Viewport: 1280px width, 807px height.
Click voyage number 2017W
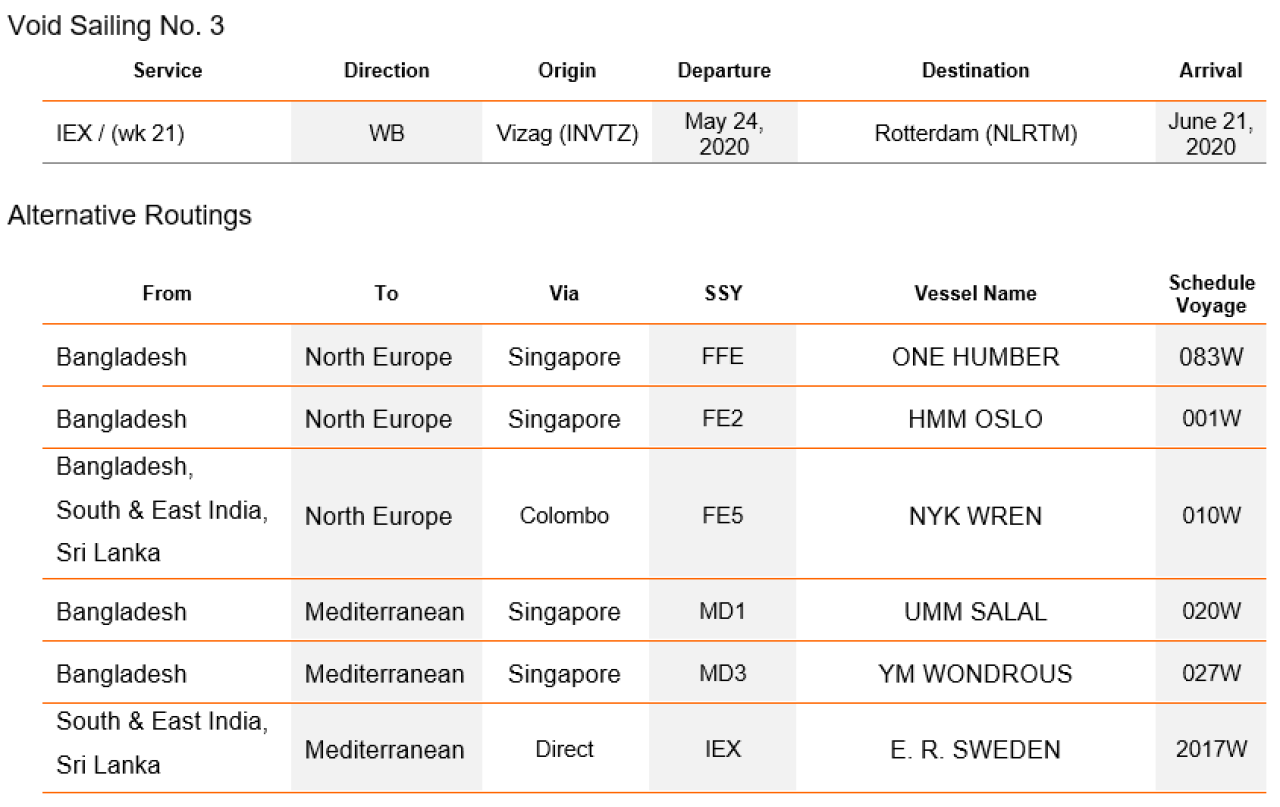pos(1211,749)
